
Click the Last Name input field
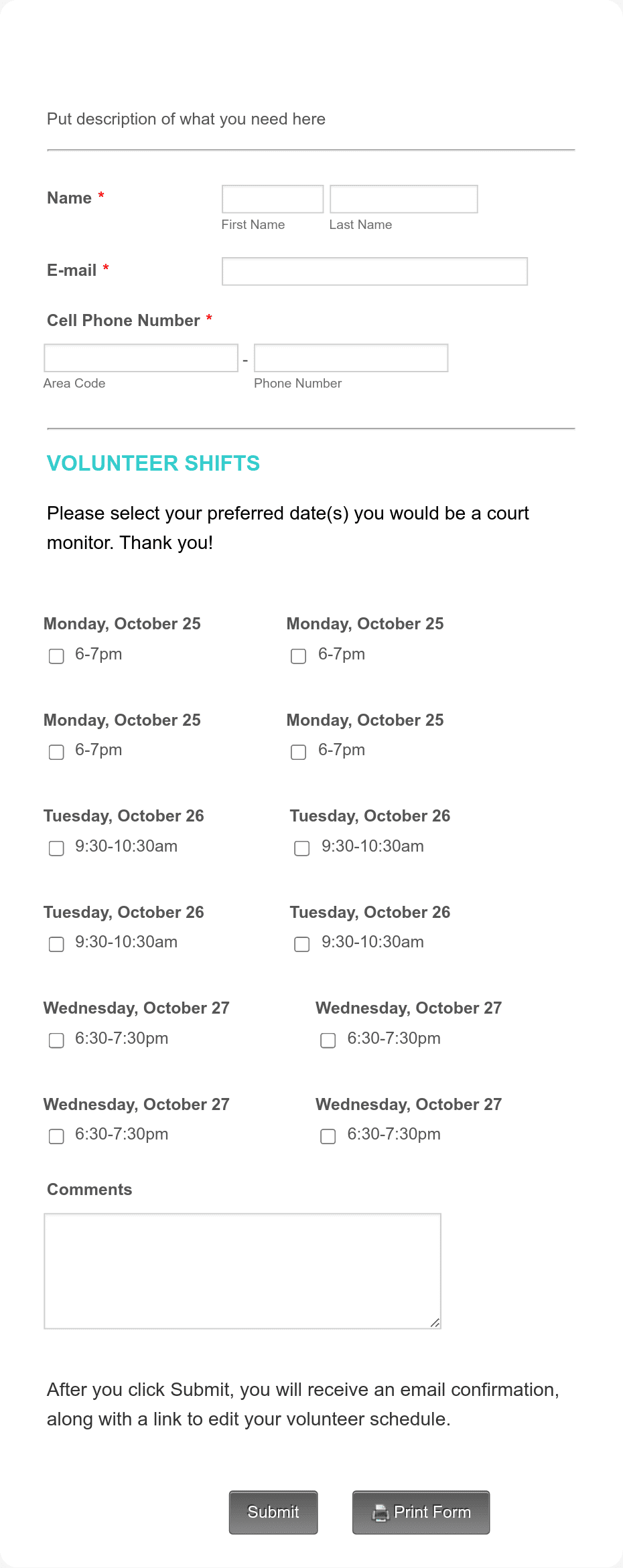click(404, 199)
